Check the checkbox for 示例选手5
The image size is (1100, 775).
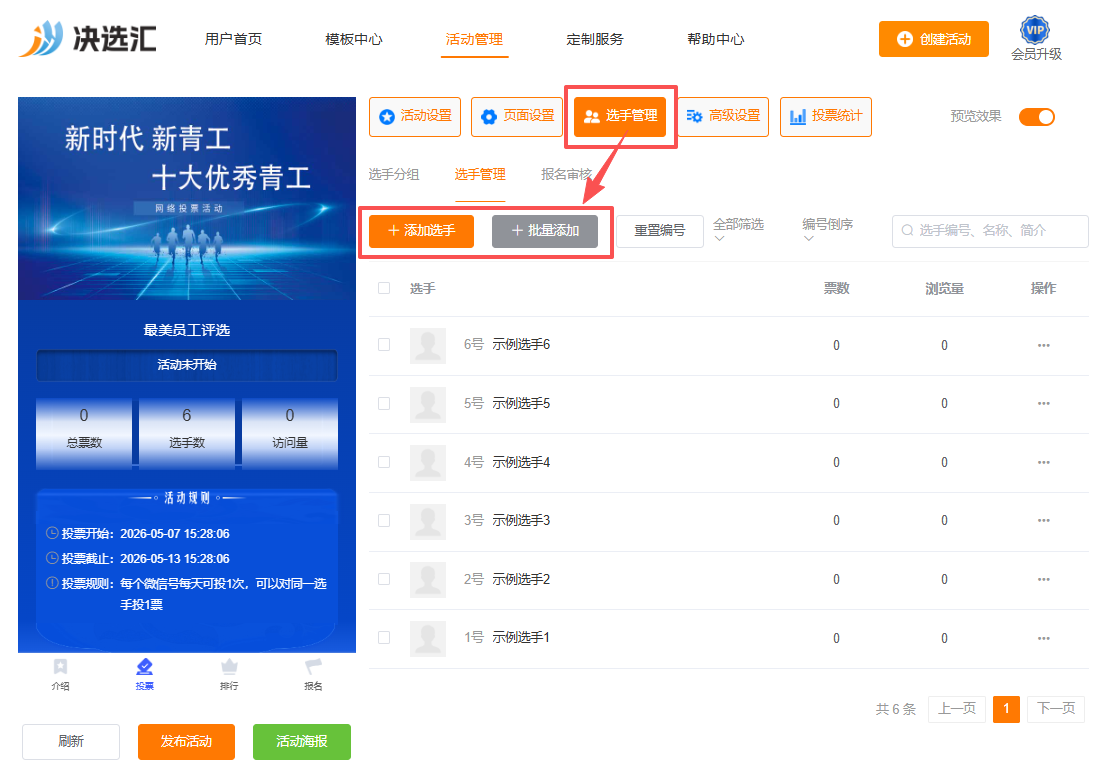click(384, 403)
